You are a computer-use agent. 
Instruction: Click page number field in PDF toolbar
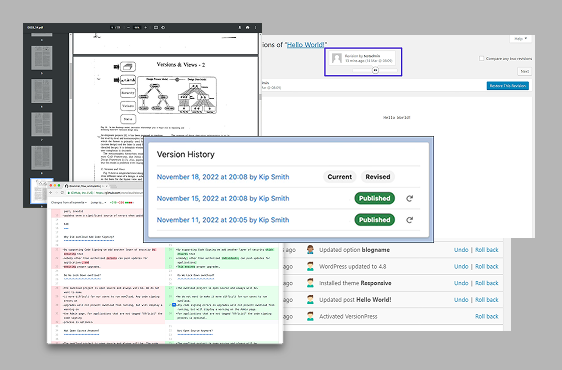click(x=112, y=28)
